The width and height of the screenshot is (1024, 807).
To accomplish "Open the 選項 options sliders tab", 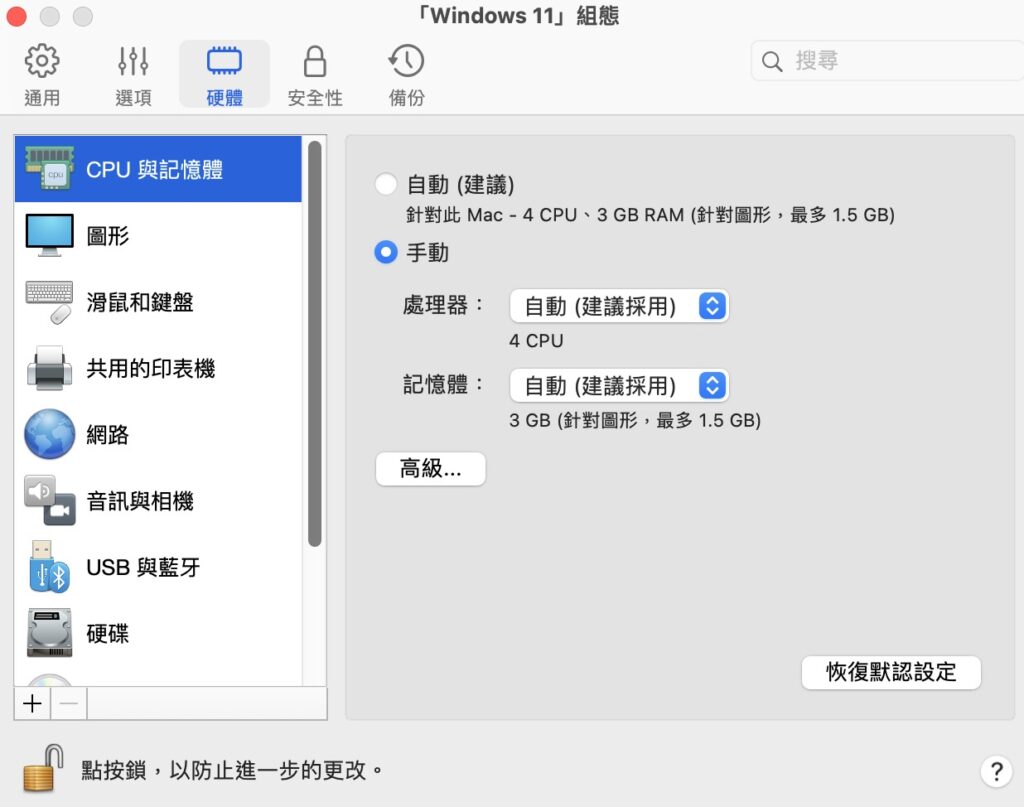I will click(x=133, y=74).
